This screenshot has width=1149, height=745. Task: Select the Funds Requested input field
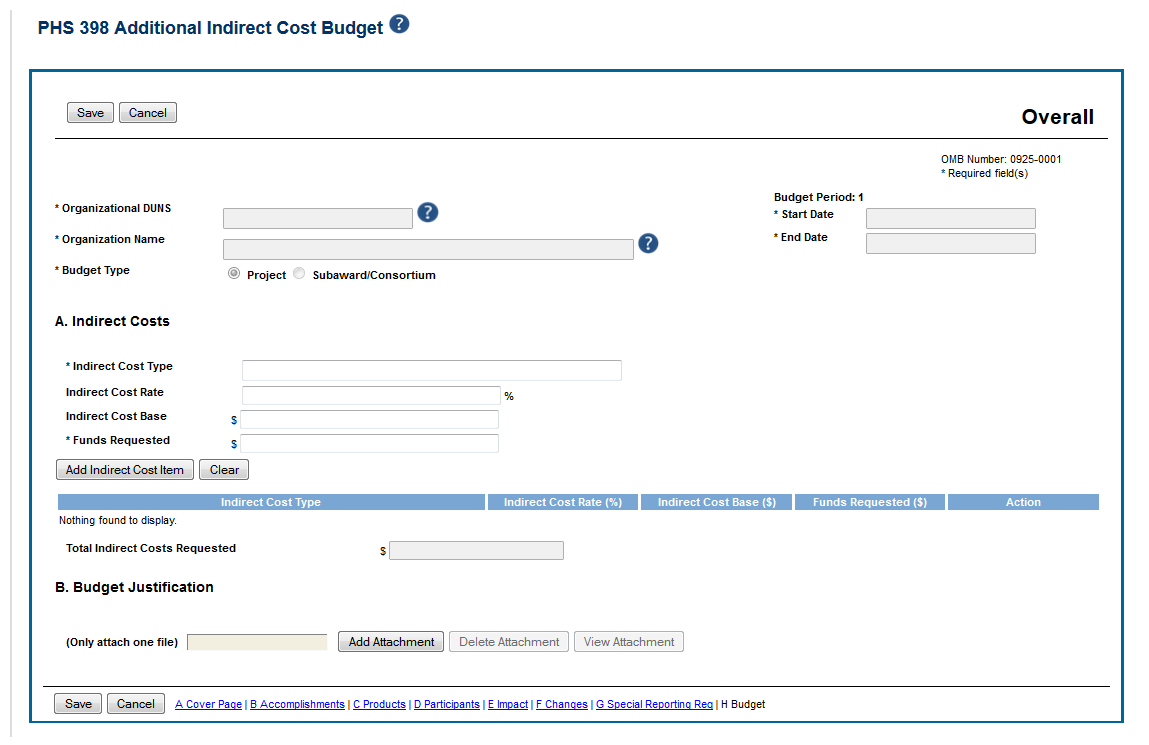coord(369,444)
